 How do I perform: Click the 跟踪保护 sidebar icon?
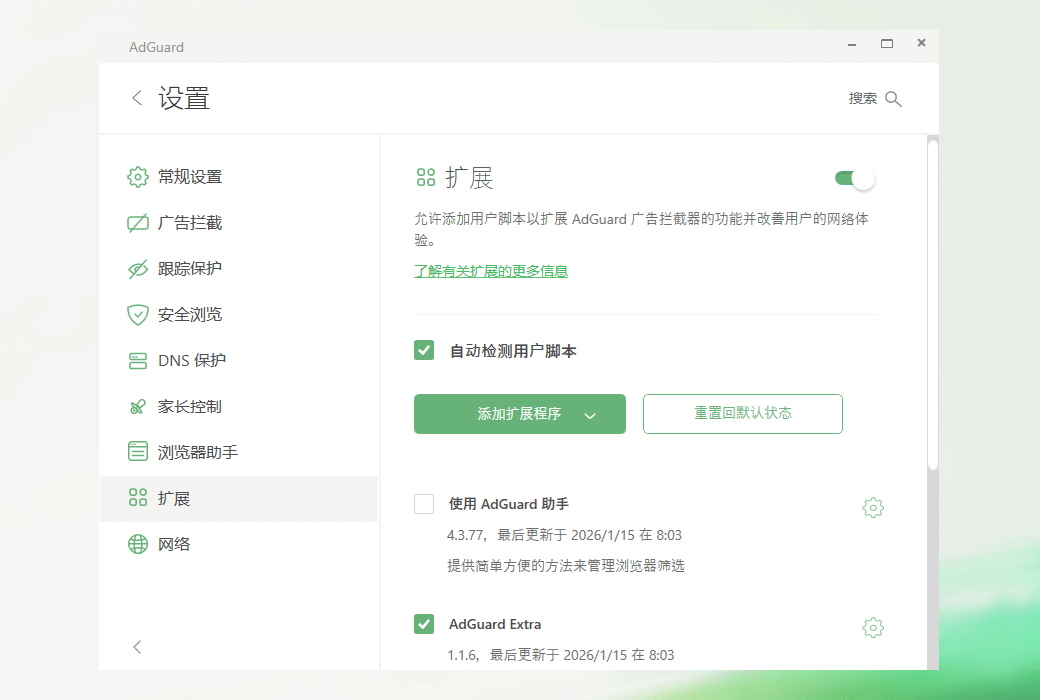(137, 268)
